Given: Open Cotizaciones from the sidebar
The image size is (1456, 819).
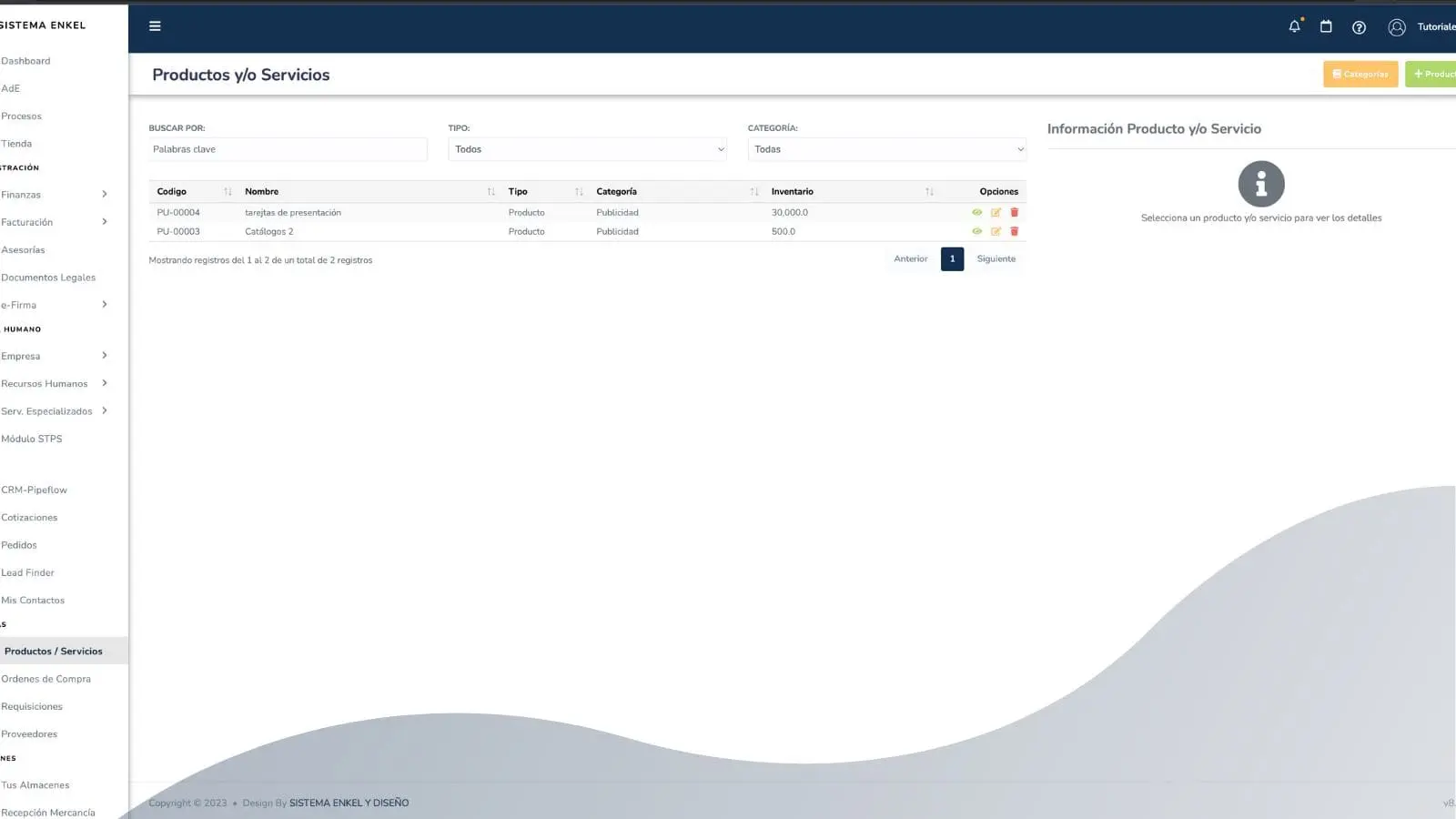Looking at the screenshot, I should point(29,518).
